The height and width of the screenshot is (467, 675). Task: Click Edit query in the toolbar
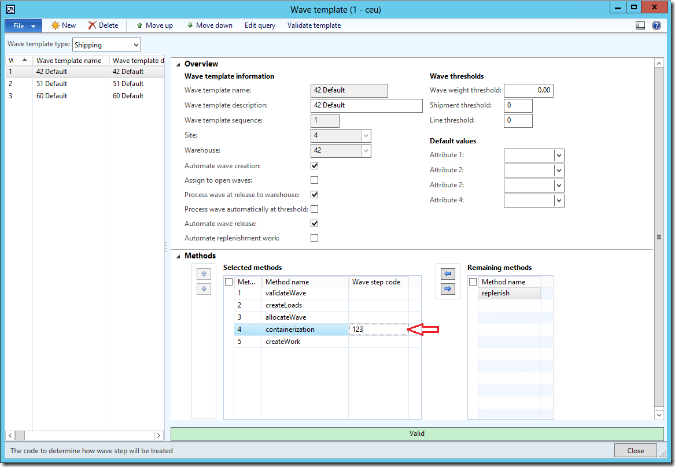(x=261, y=25)
